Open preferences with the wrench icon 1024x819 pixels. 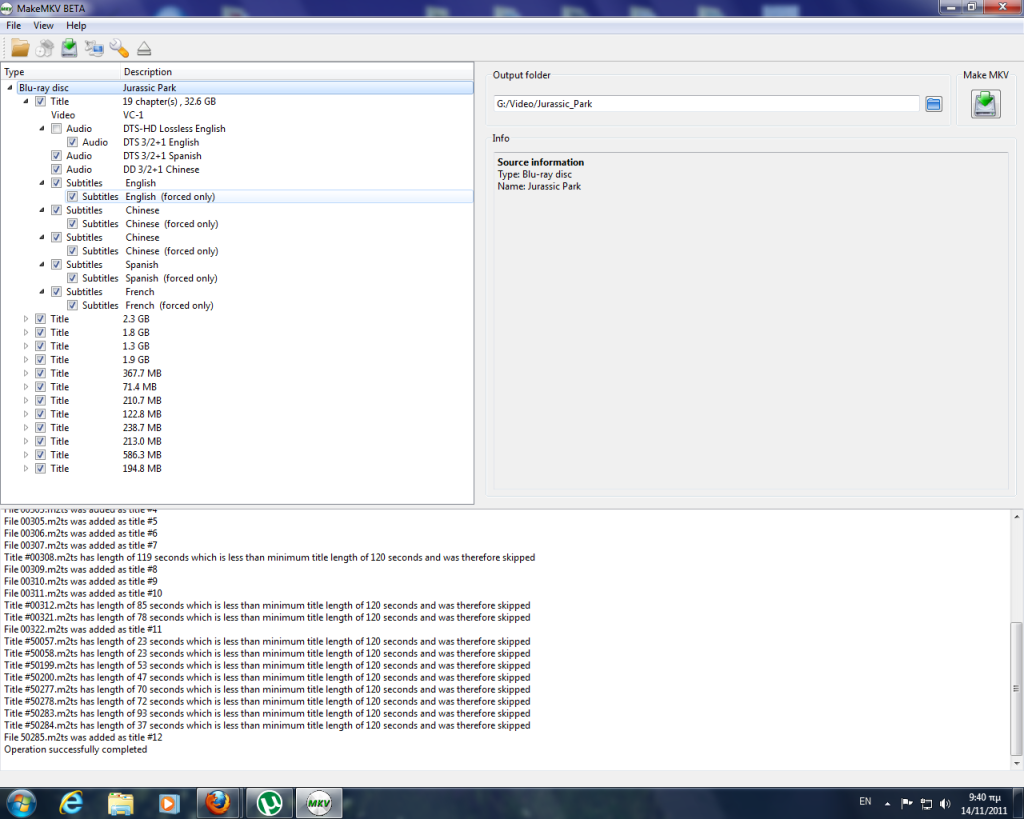point(119,48)
